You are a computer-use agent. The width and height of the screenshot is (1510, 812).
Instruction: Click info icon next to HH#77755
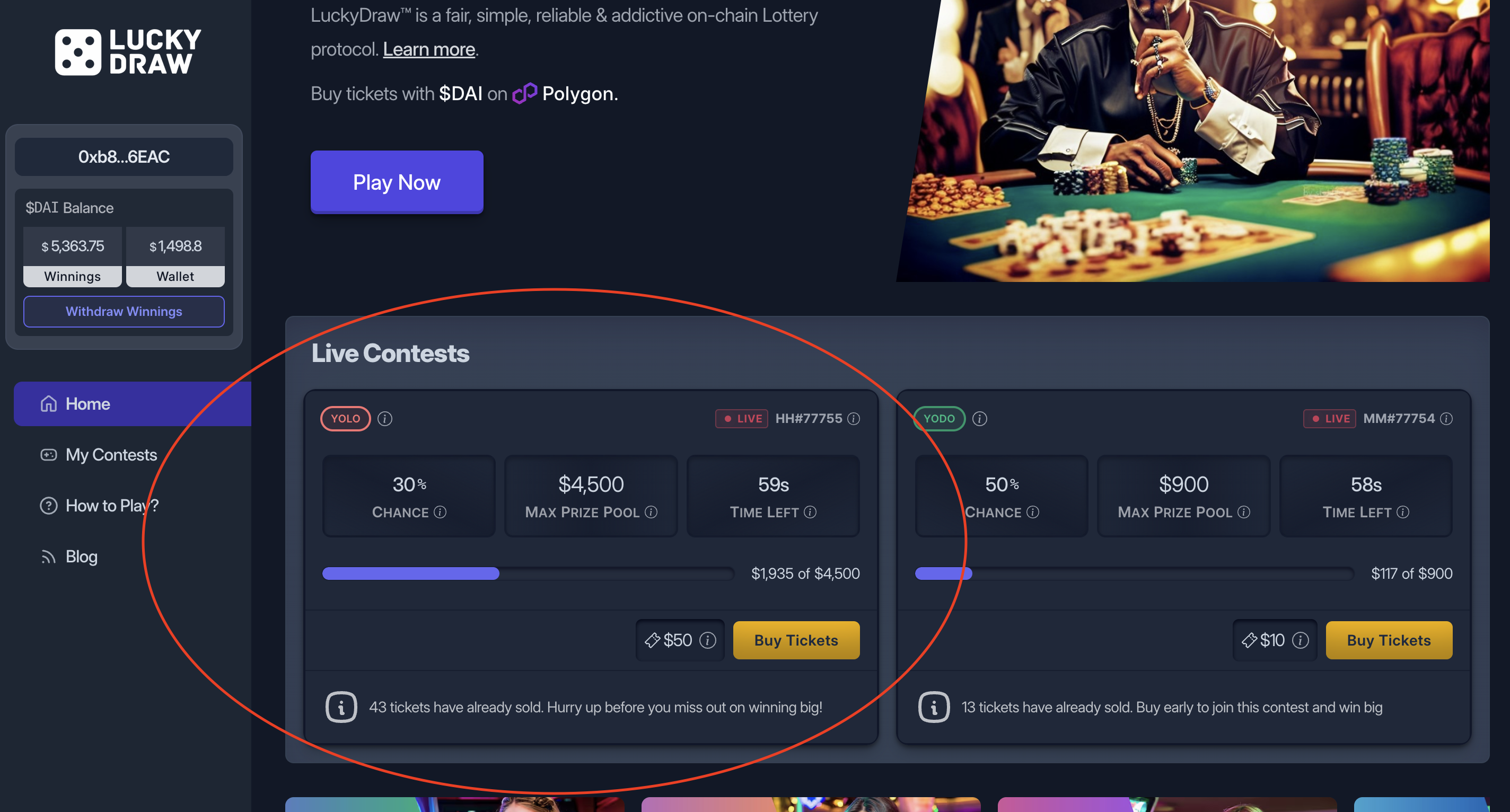(854, 418)
